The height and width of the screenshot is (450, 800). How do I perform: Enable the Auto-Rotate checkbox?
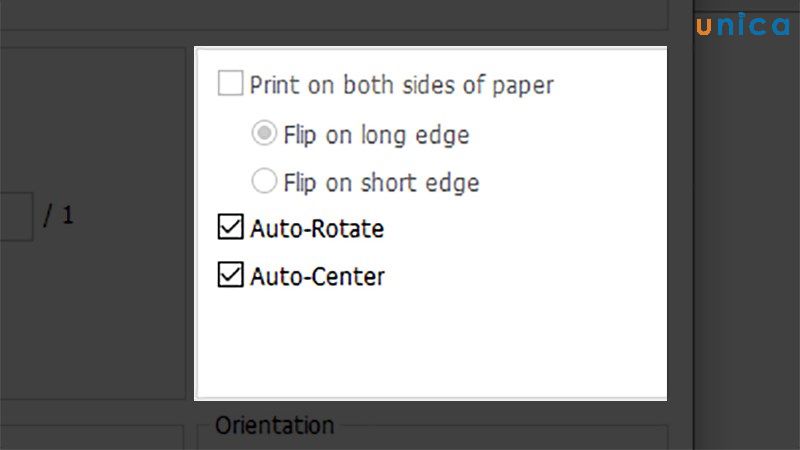[230, 229]
